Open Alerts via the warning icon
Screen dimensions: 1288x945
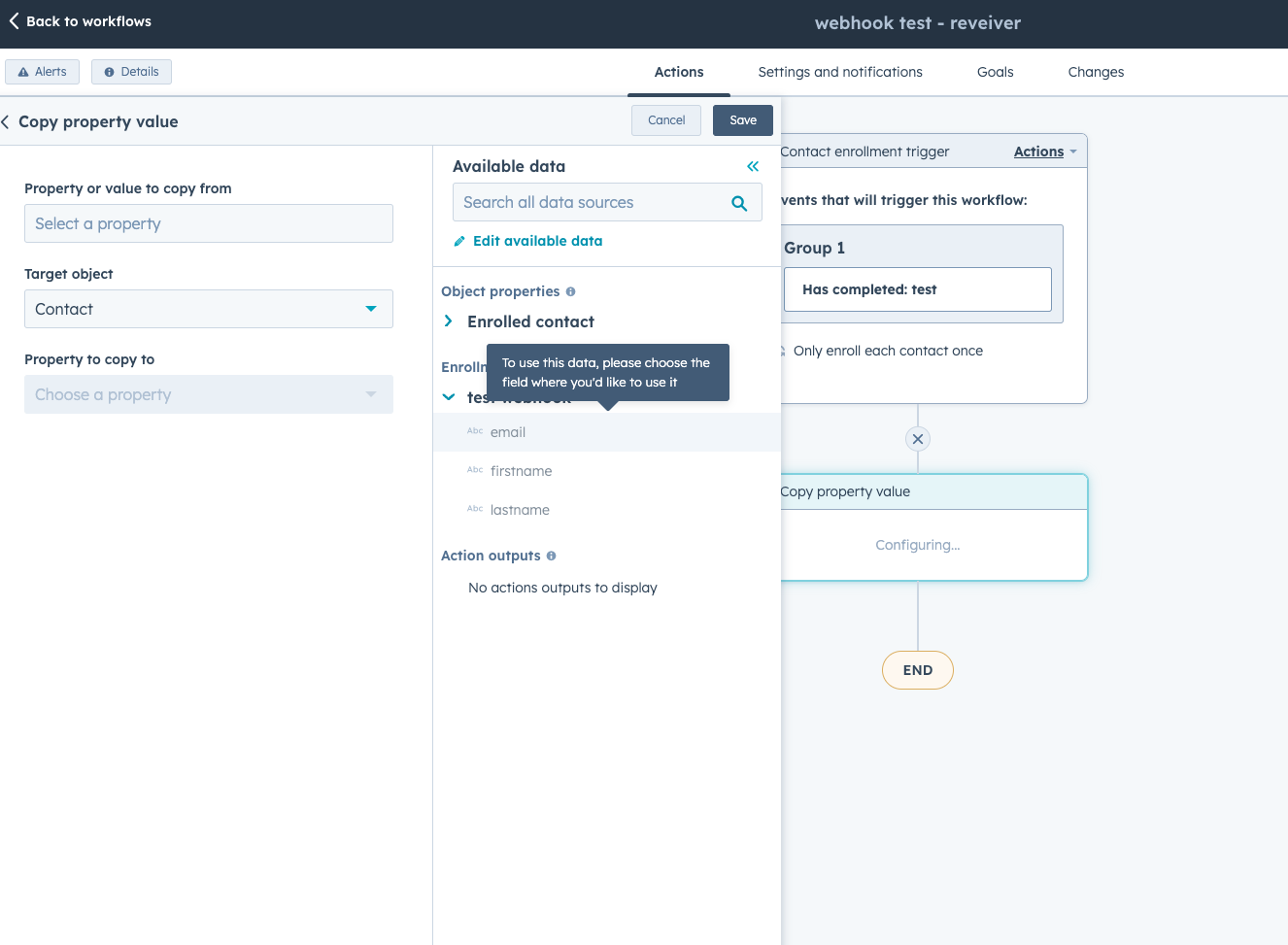click(23, 72)
